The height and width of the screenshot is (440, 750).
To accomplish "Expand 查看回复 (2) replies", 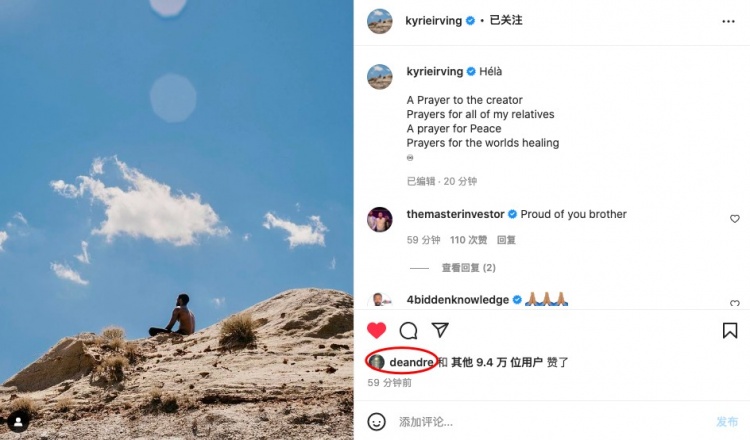I will (x=468, y=268).
